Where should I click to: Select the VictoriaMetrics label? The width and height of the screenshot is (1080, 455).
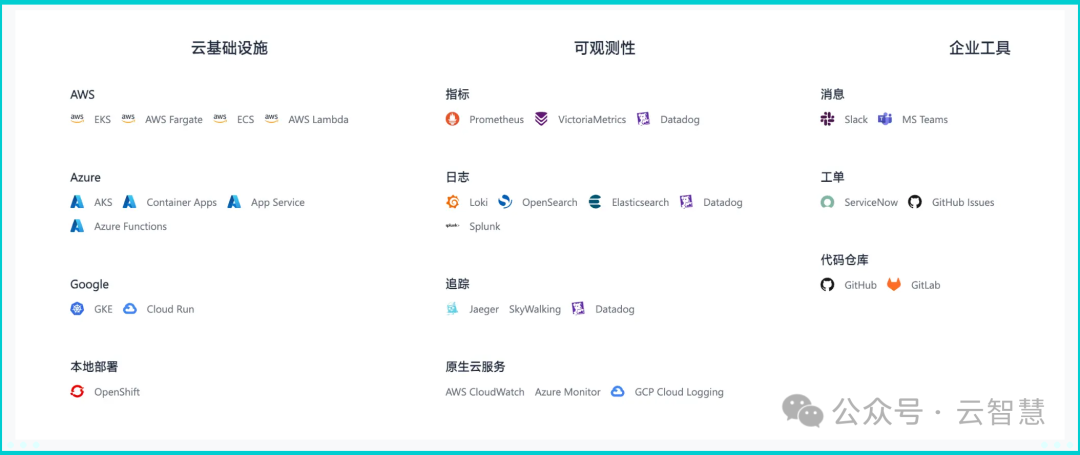592,120
